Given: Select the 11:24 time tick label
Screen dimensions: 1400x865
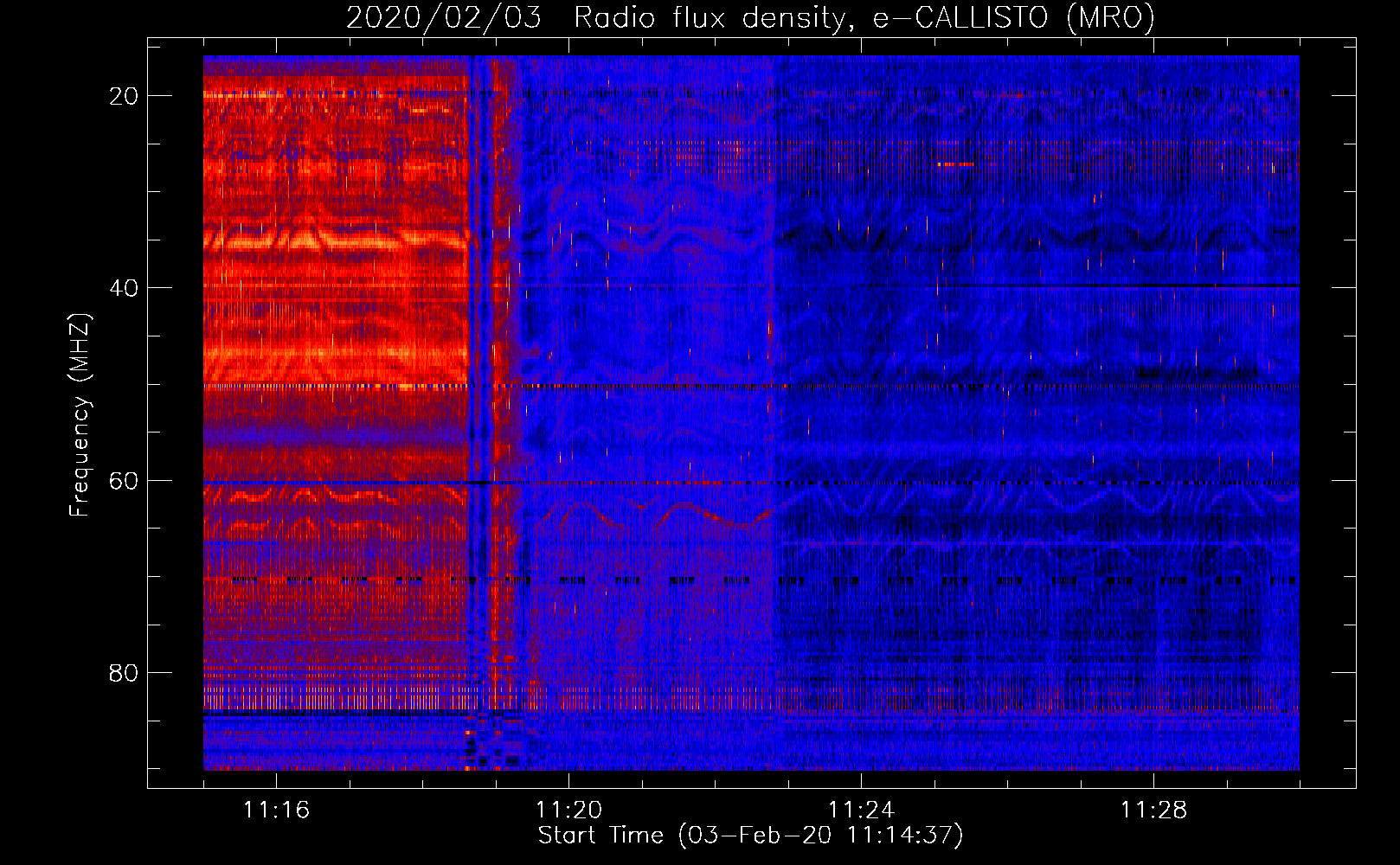Looking at the screenshot, I should tap(861, 811).
